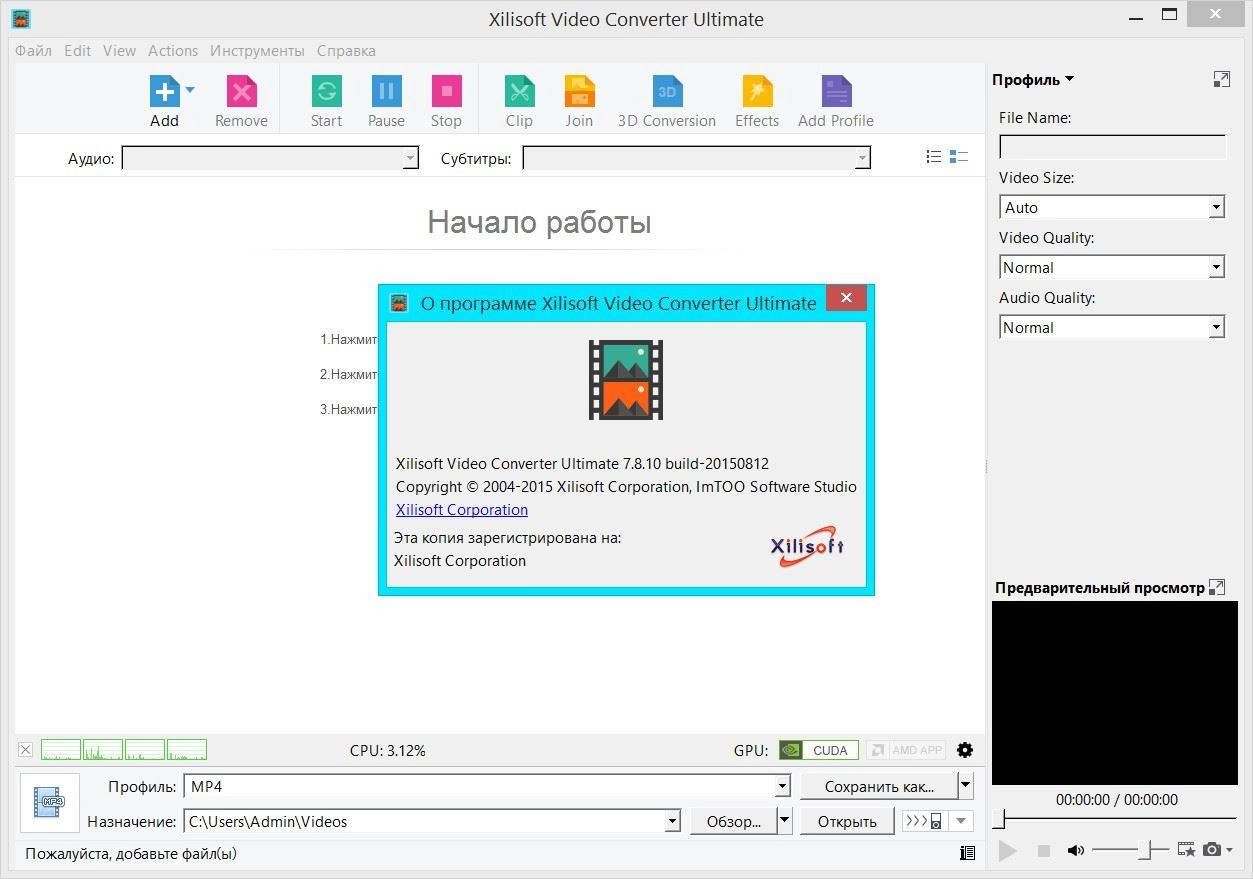The image size is (1253, 879).
Task: Click the CPU usage graphs
Action: point(124,750)
